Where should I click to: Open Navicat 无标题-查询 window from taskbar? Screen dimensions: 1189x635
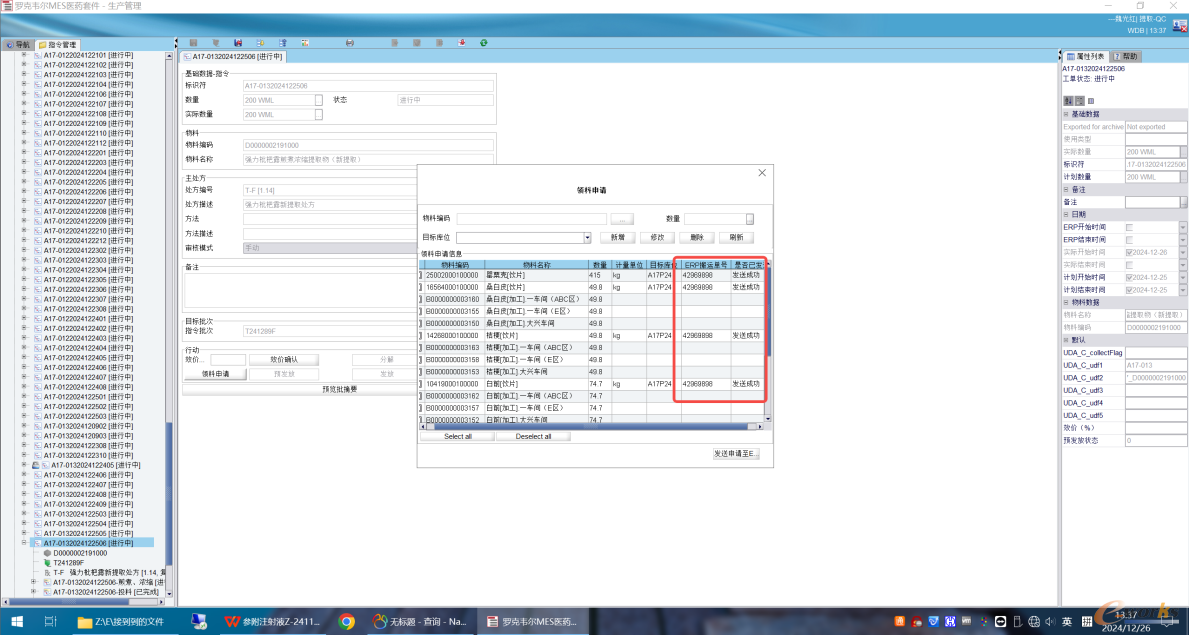point(420,621)
